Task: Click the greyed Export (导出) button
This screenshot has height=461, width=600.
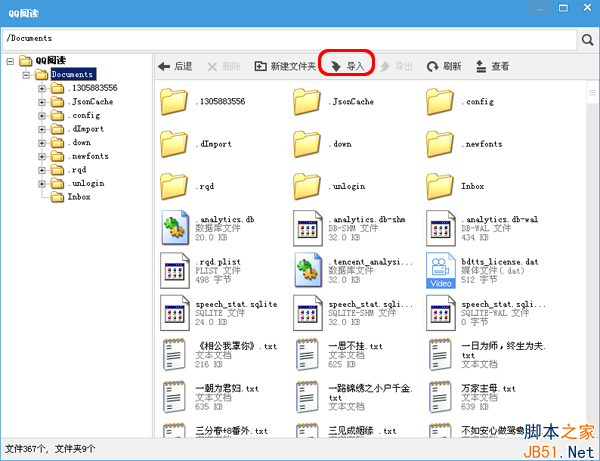Action: (x=396, y=67)
